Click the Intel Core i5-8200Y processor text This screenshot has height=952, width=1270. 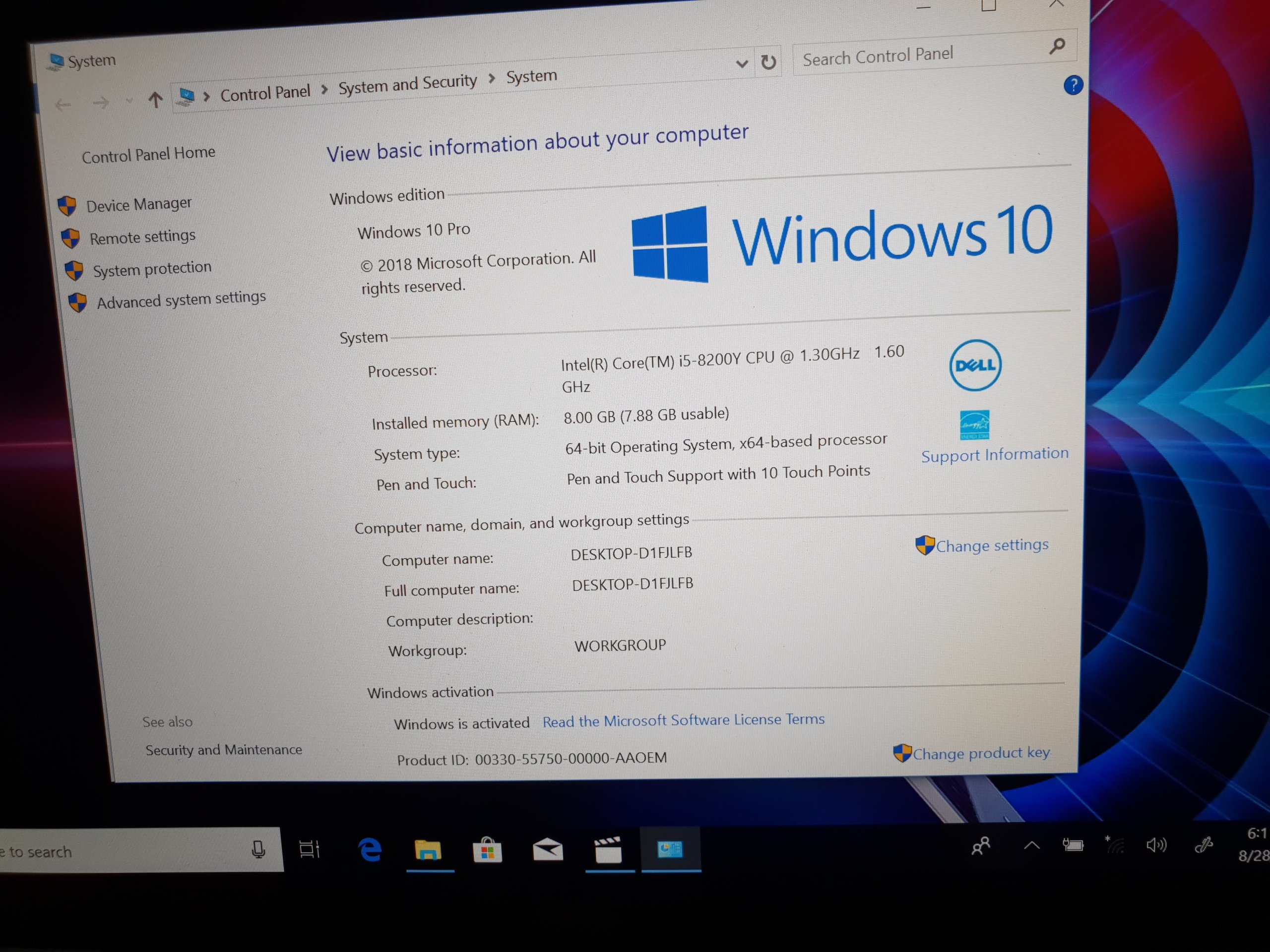[x=732, y=369]
